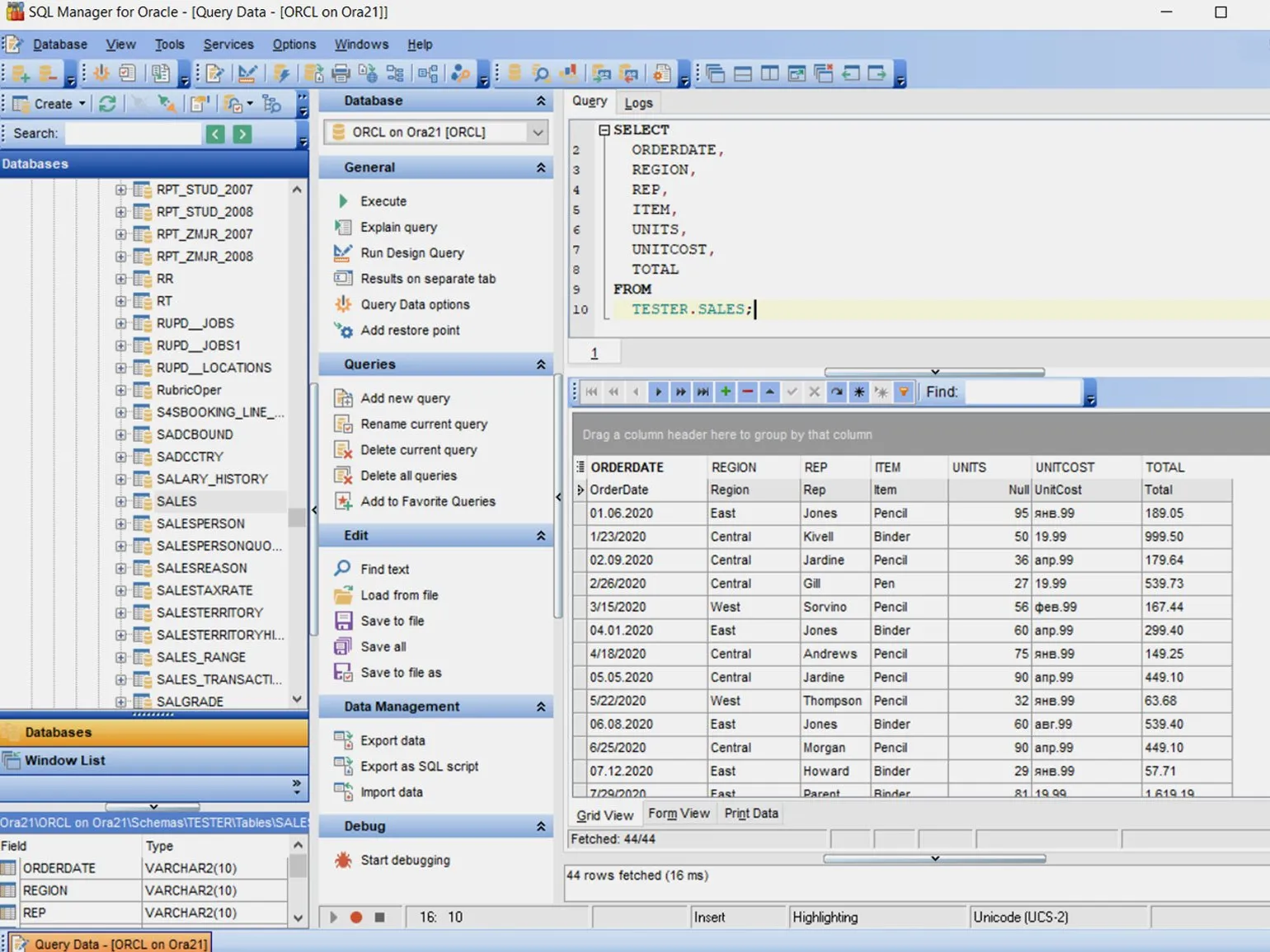1270x952 pixels.
Task: Expand the SALESPERSON table node
Action: (121, 523)
